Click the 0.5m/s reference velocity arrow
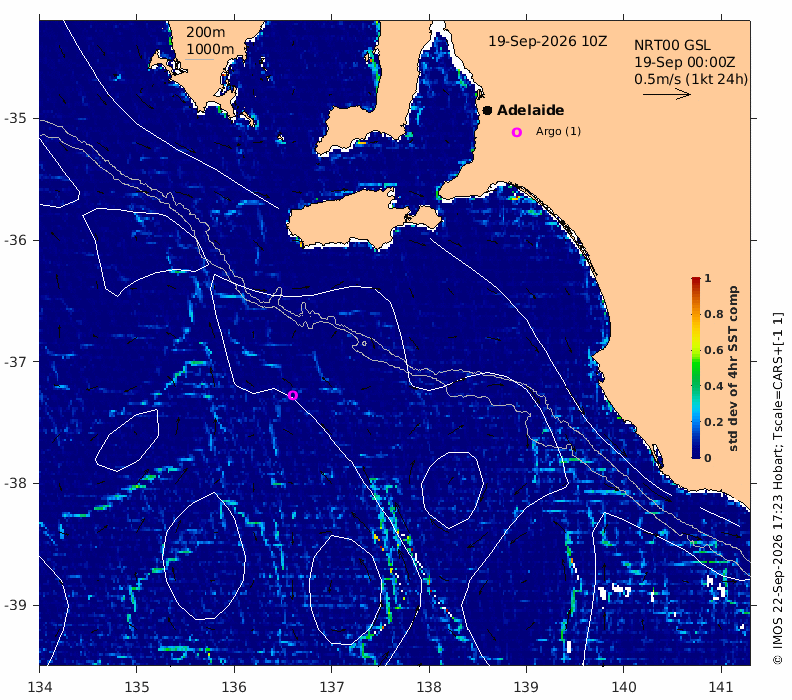The image size is (792, 700). [x=667, y=93]
